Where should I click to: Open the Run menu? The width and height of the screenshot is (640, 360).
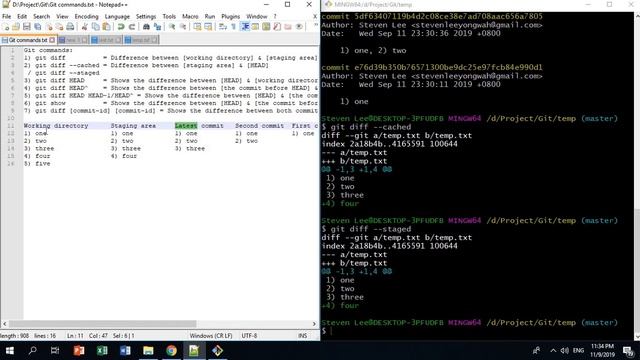[210, 16]
